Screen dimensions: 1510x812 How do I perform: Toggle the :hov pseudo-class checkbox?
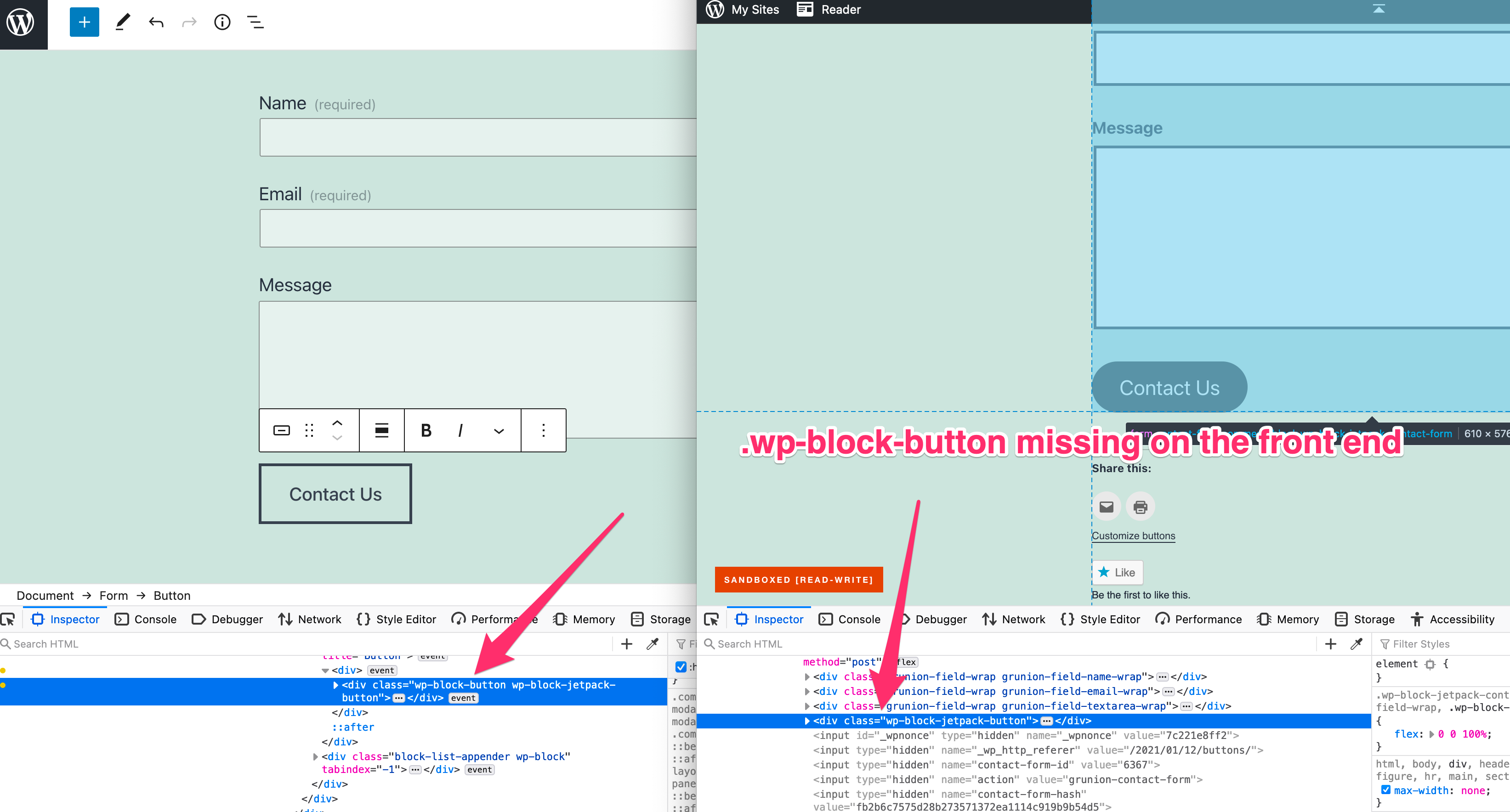tap(681, 667)
